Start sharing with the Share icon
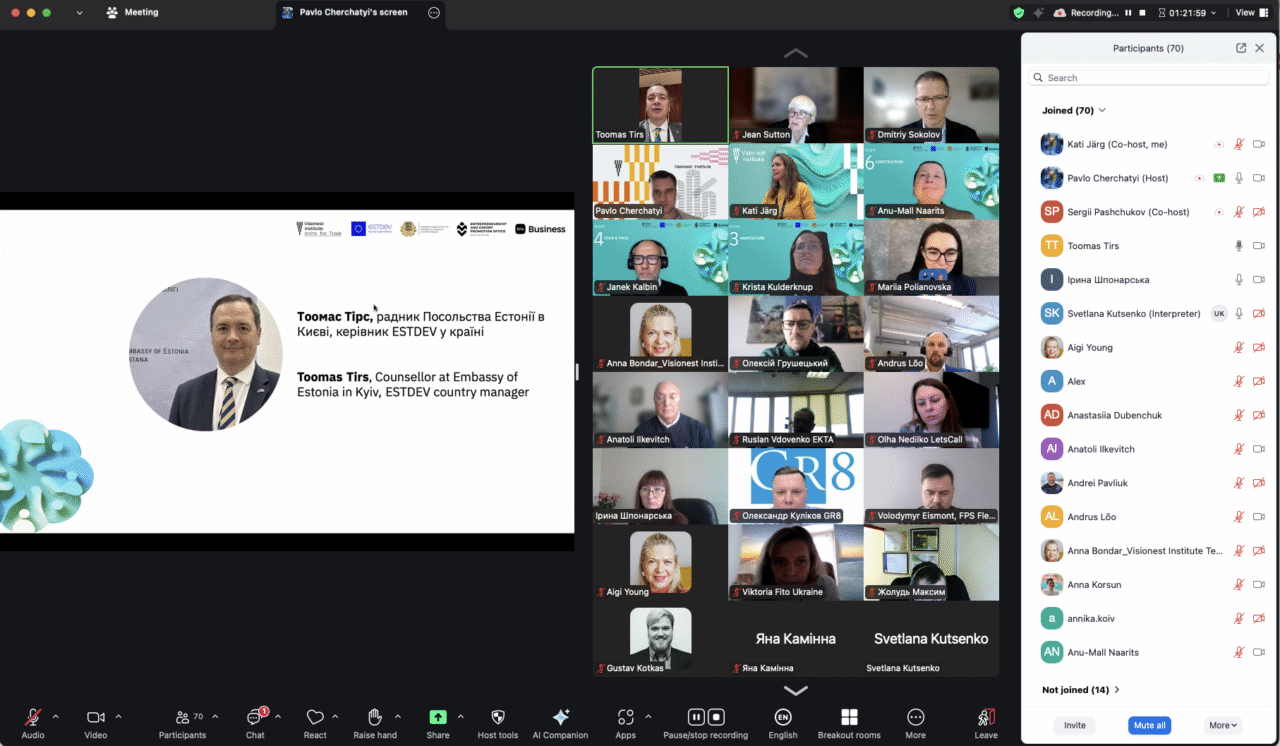Screen dimensions: 1280x746 438,718
